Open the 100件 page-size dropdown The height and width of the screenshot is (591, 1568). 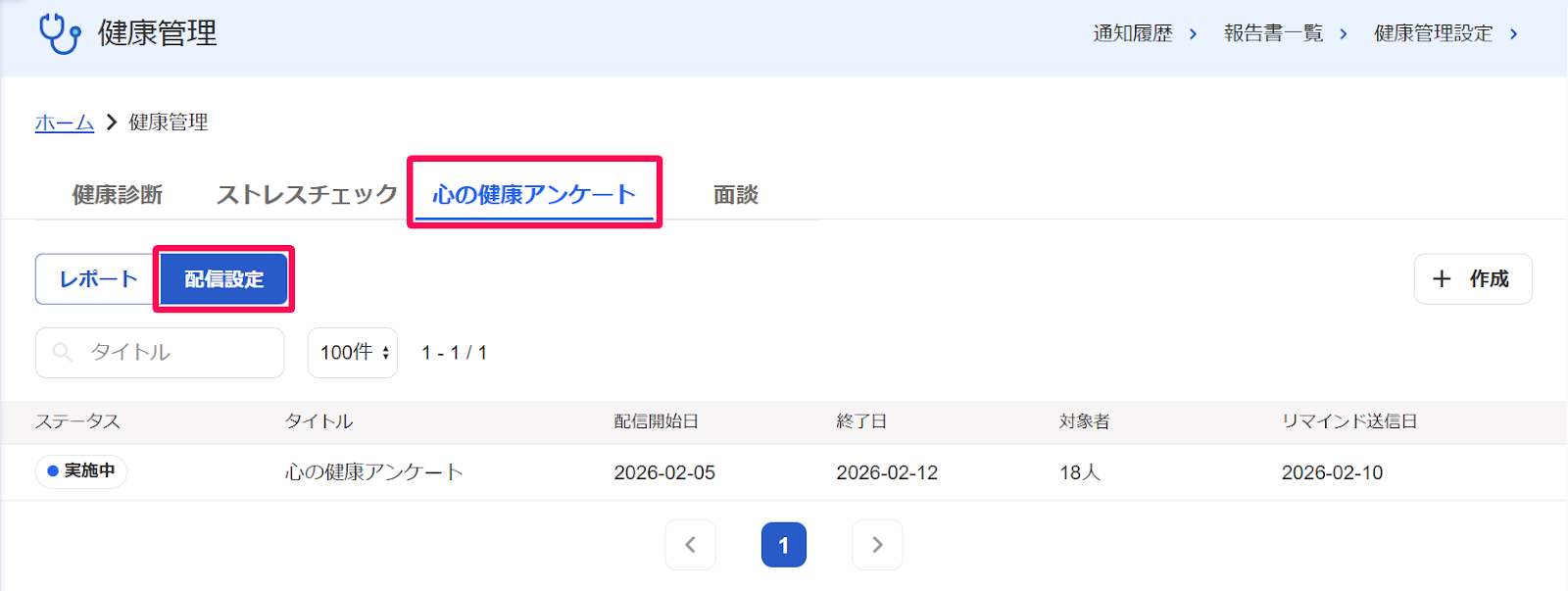pyautogui.click(x=353, y=353)
